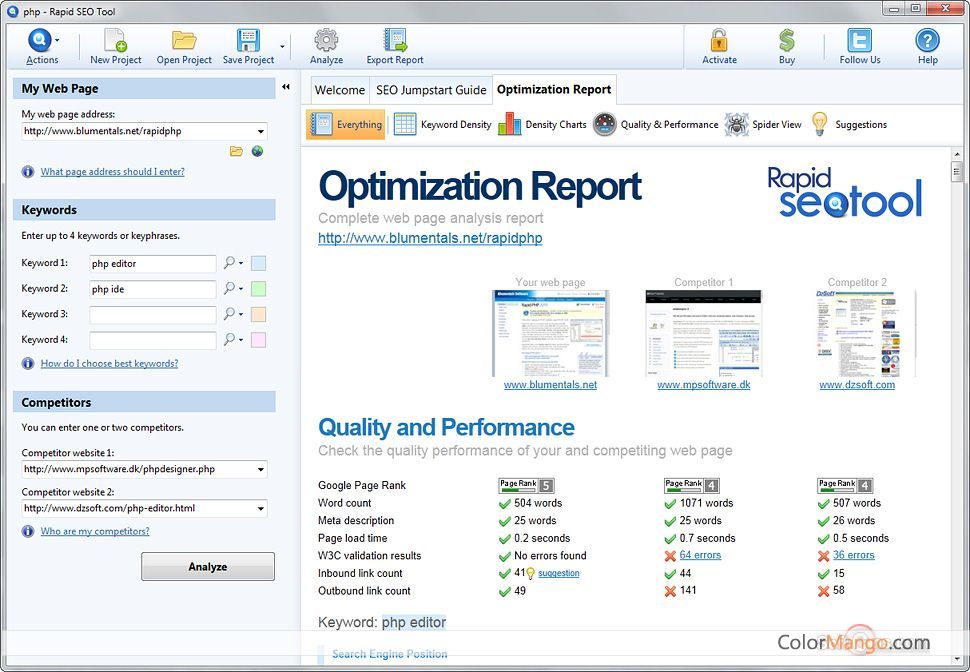Click magnifier icon beside Keyword 1
The width and height of the screenshot is (970, 672).
pyautogui.click(x=230, y=263)
